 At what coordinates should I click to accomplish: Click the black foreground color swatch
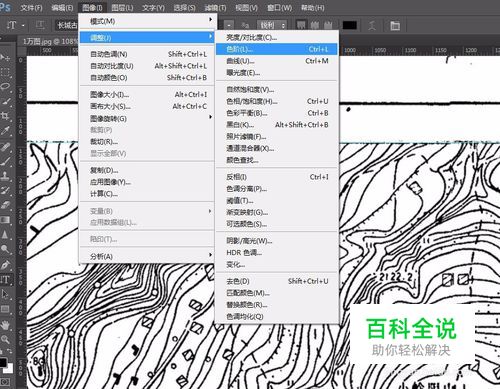3,362
